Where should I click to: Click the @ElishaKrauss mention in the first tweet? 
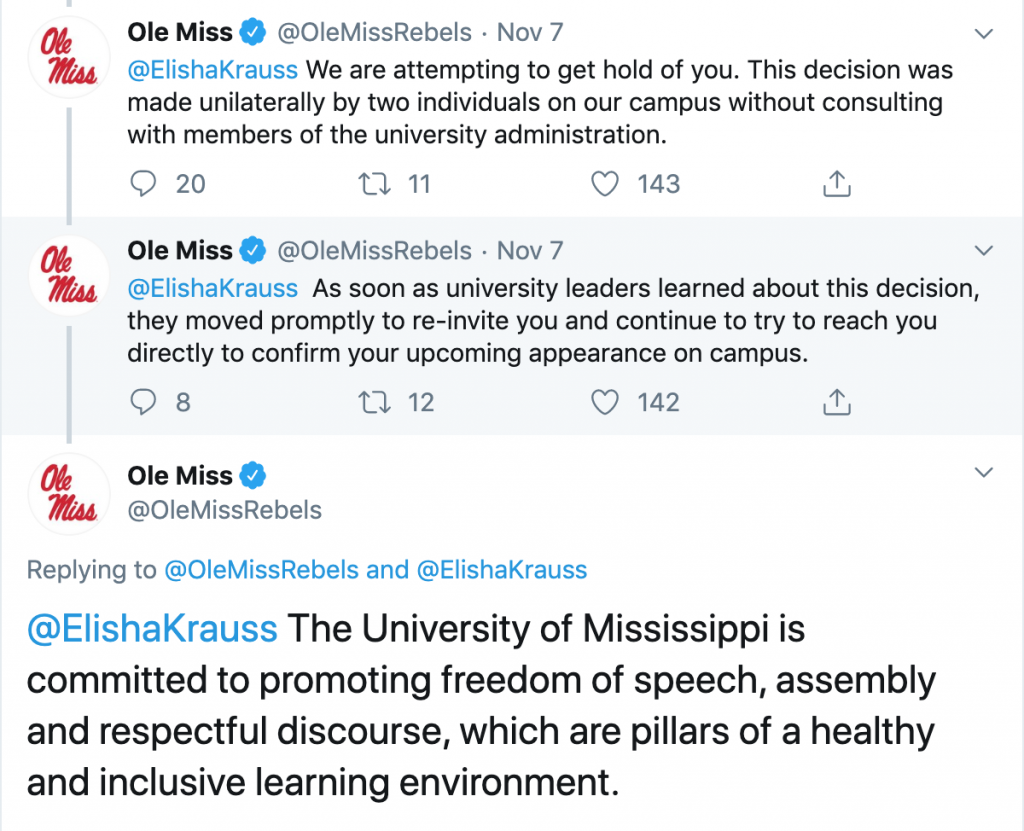point(212,71)
